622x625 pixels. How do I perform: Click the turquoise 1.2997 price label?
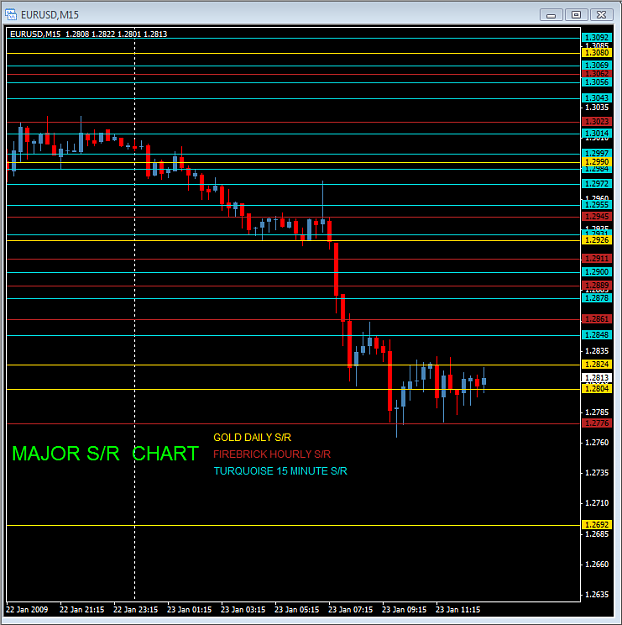[x=597, y=153]
